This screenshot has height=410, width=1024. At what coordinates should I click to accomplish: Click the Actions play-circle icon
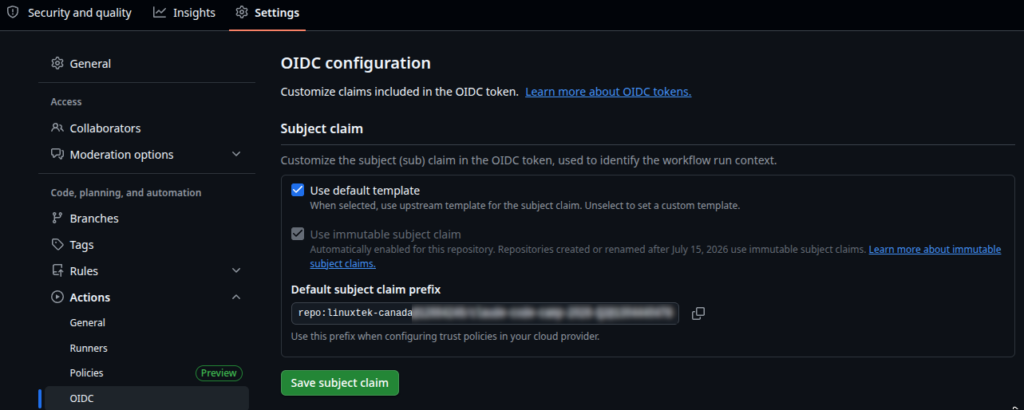[x=57, y=297]
